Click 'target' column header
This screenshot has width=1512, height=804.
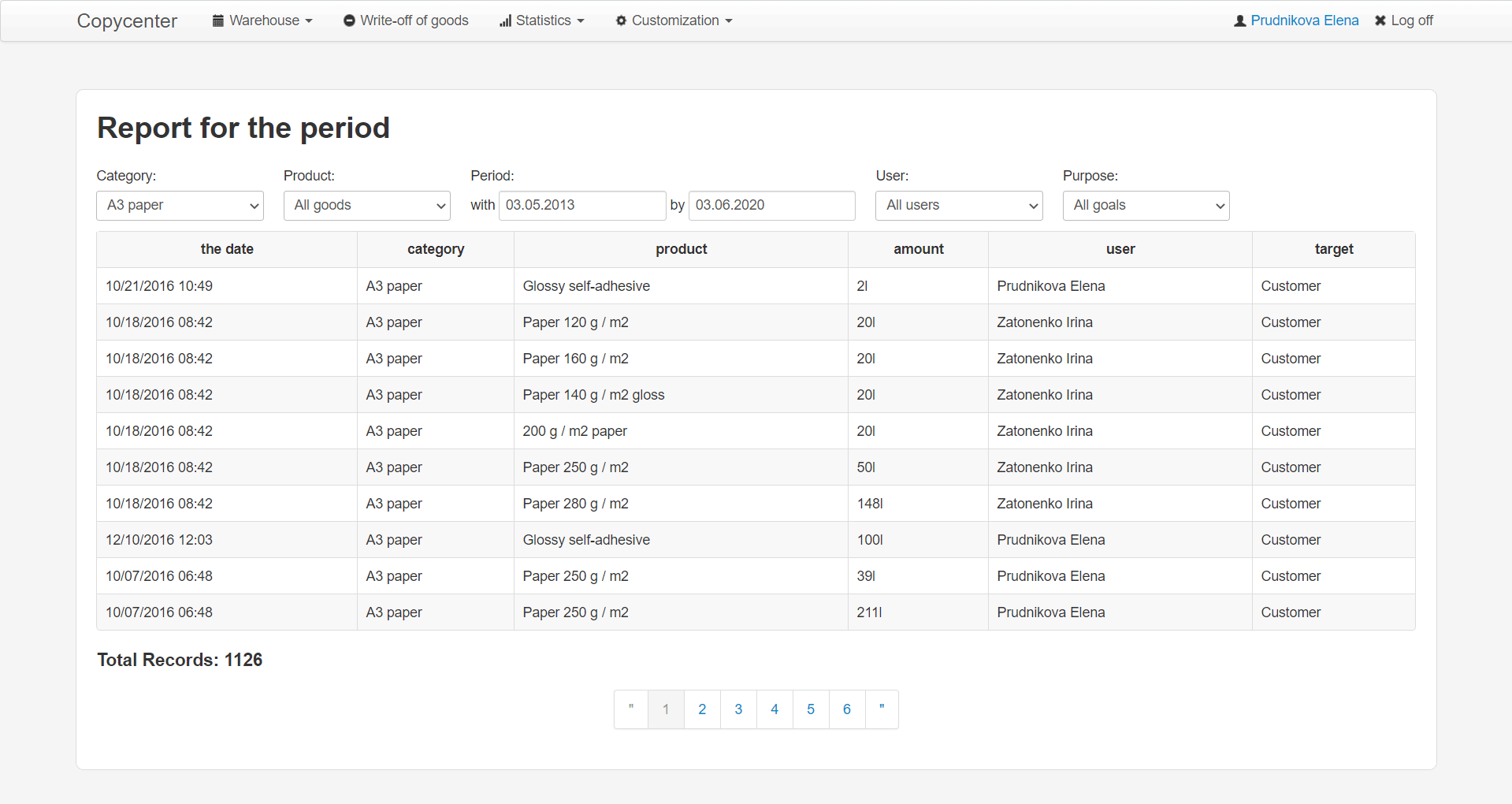click(x=1334, y=249)
